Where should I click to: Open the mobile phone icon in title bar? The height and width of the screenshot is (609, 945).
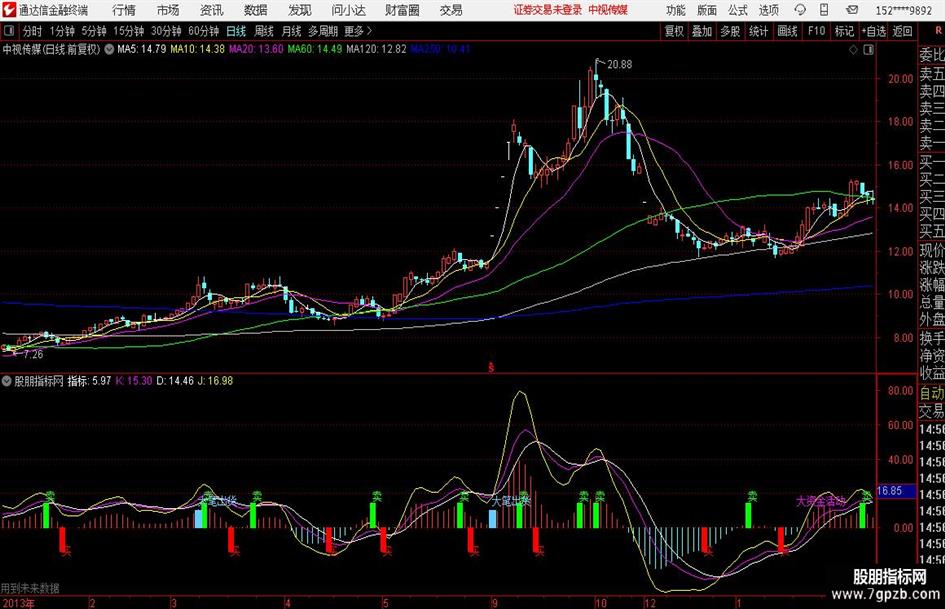click(824, 10)
